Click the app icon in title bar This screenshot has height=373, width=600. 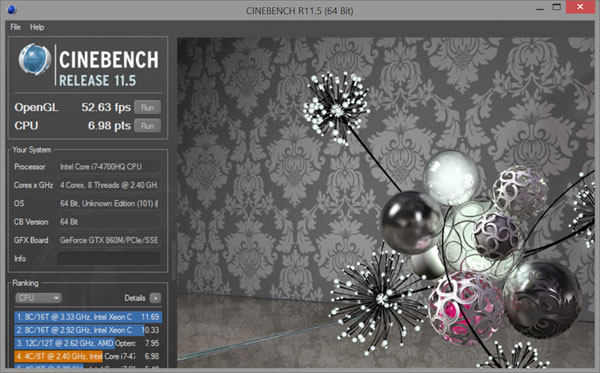11,10
